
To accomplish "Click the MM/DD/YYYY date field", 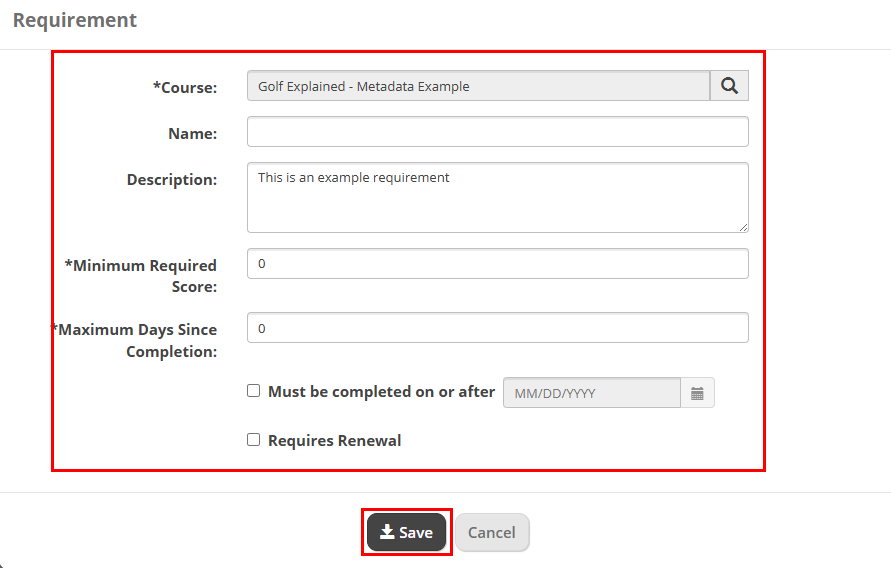I will pyautogui.click(x=592, y=393).
